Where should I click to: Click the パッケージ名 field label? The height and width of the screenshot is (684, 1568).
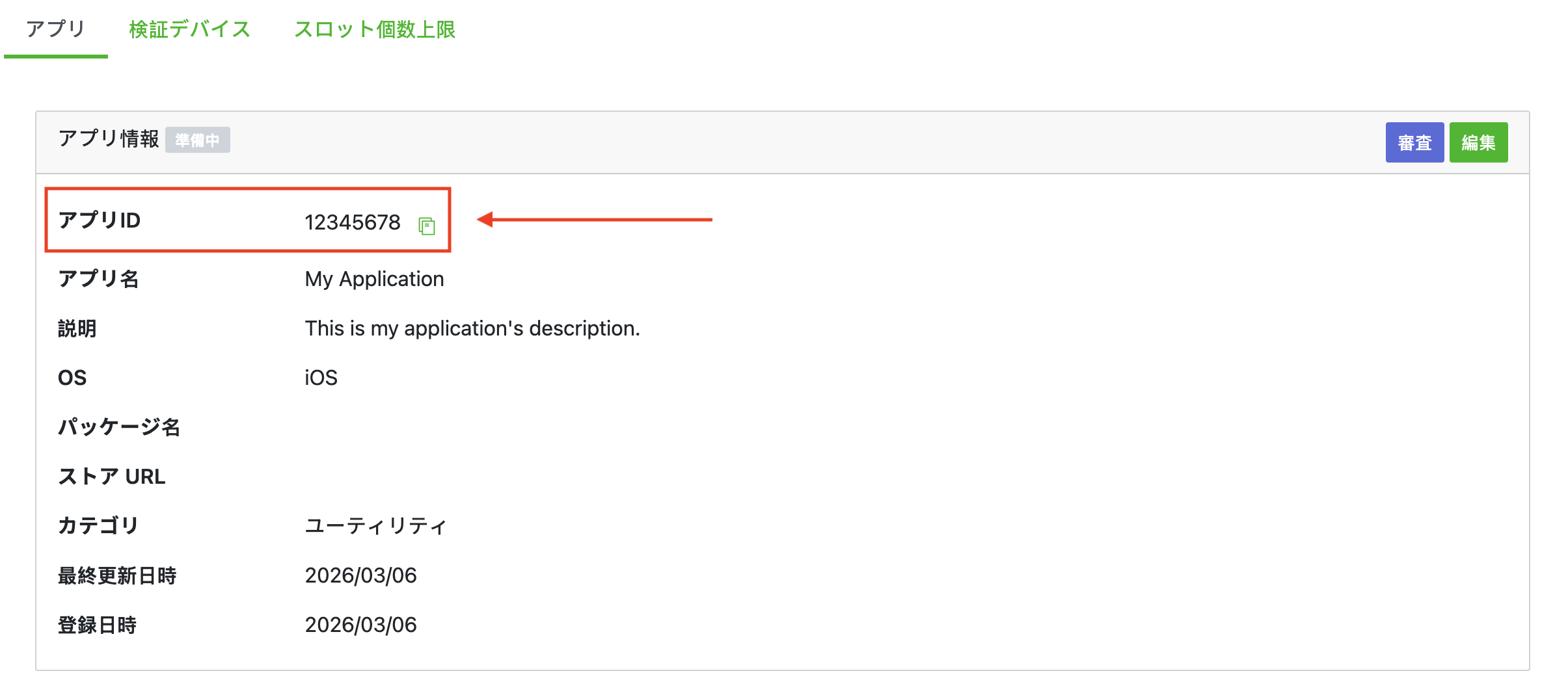coord(119,427)
